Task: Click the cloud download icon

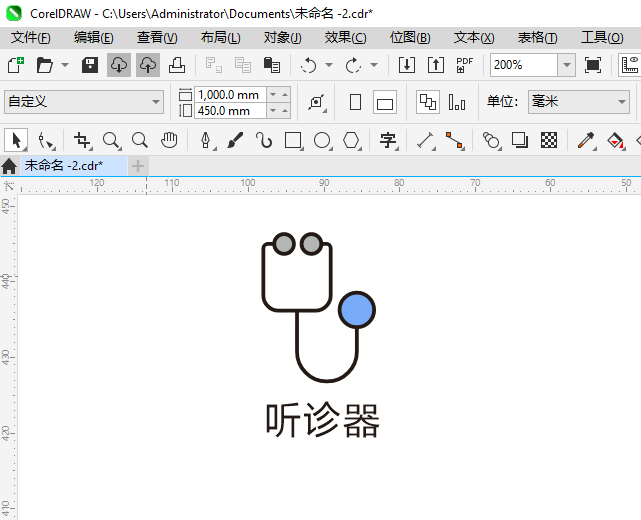Action: pyautogui.click(x=119, y=65)
